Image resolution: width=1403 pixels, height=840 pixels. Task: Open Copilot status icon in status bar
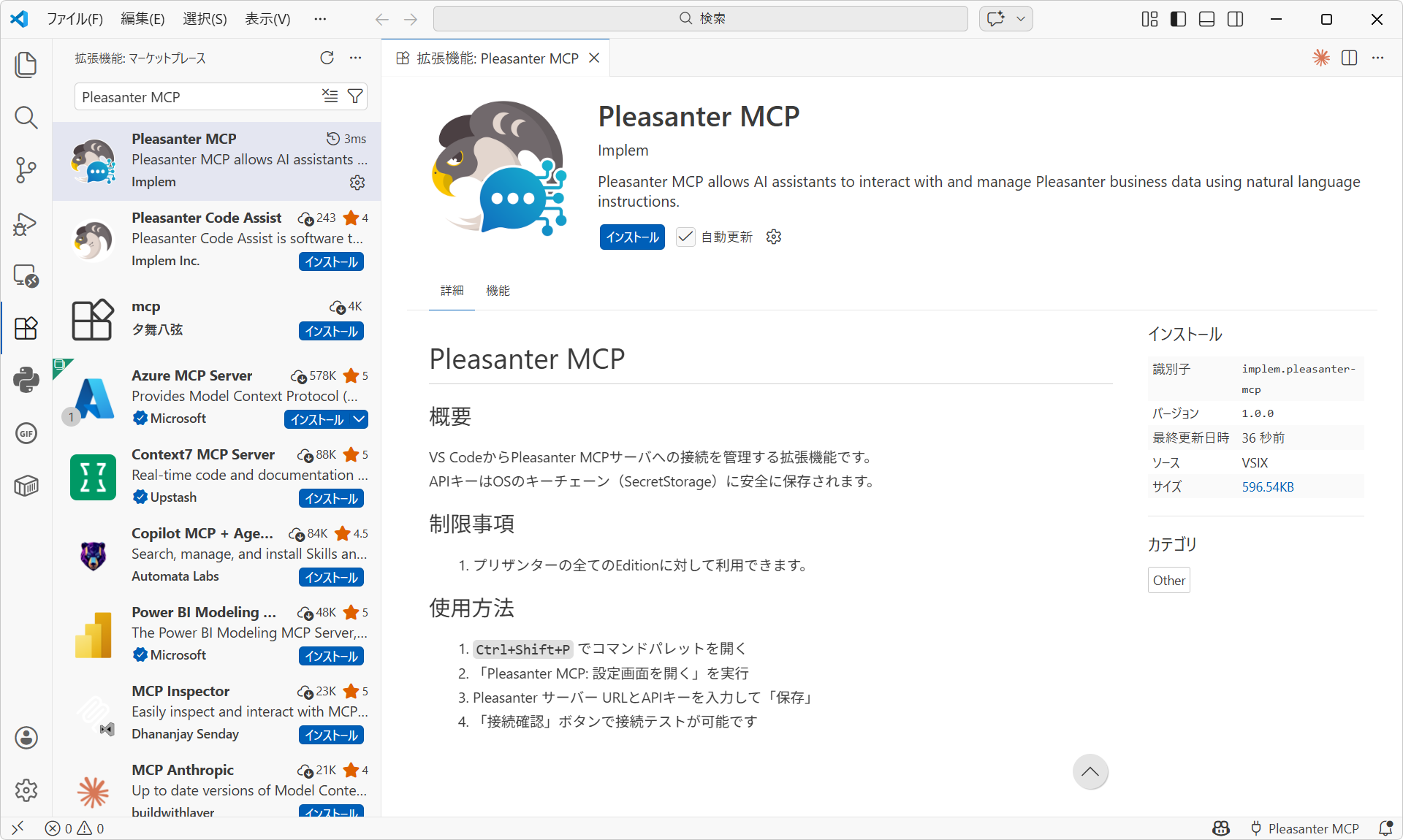point(1221,828)
